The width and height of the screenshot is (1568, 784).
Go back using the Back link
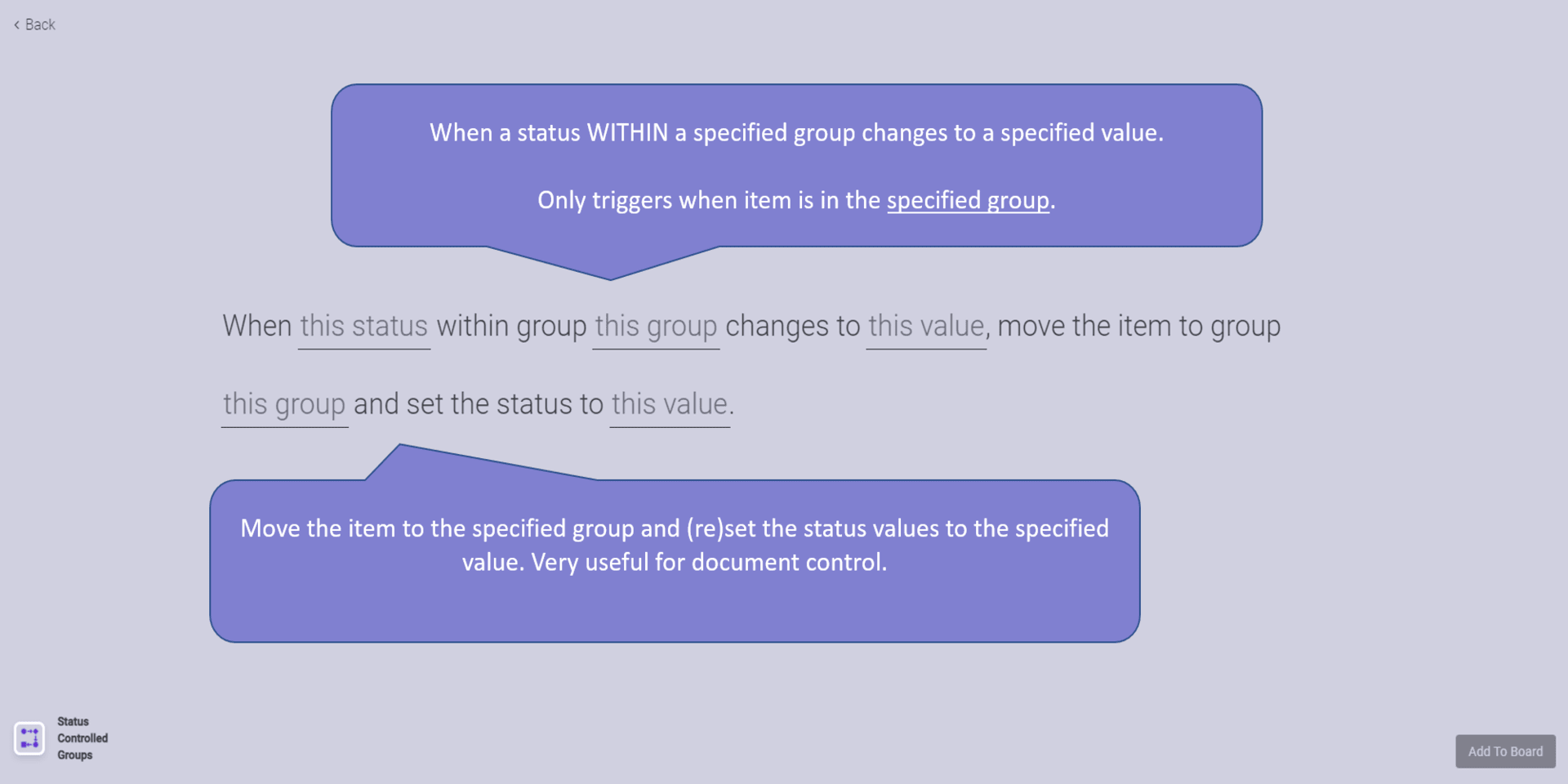click(x=34, y=24)
